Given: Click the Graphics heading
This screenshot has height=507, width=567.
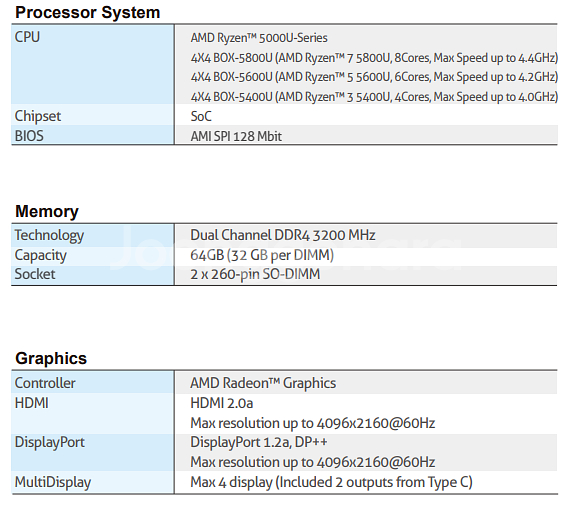Looking at the screenshot, I should [x=51, y=358].
